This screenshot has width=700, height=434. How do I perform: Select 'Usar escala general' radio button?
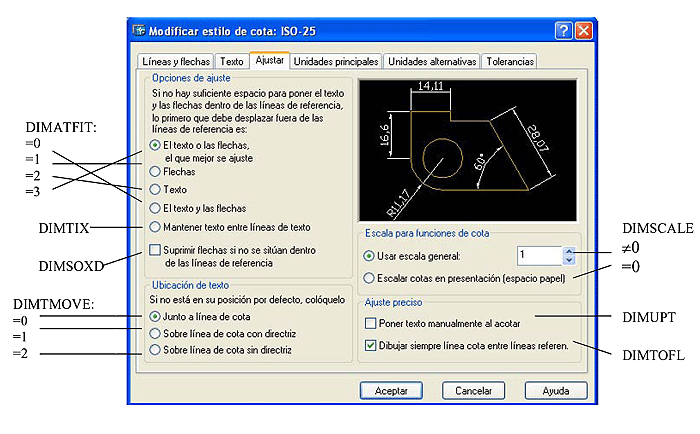pos(369,256)
